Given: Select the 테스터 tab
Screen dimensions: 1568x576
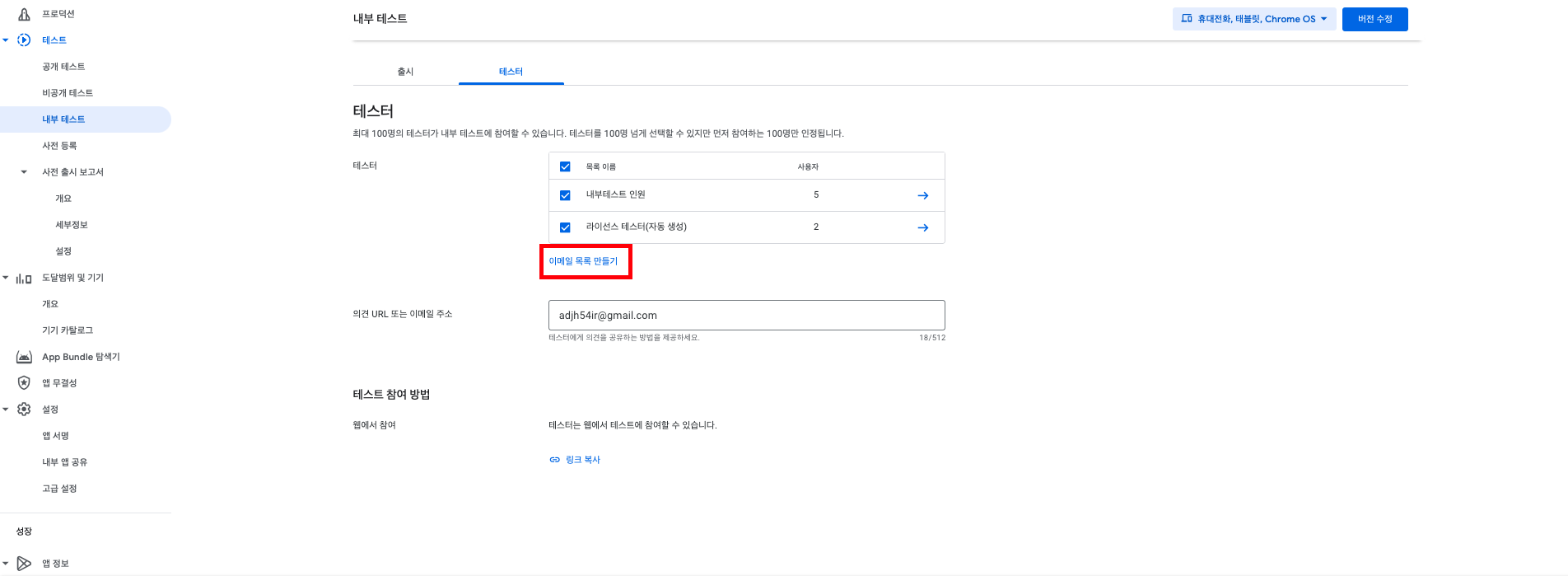Looking at the screenshot, I should pyautogui.click(x=511, y=72).
